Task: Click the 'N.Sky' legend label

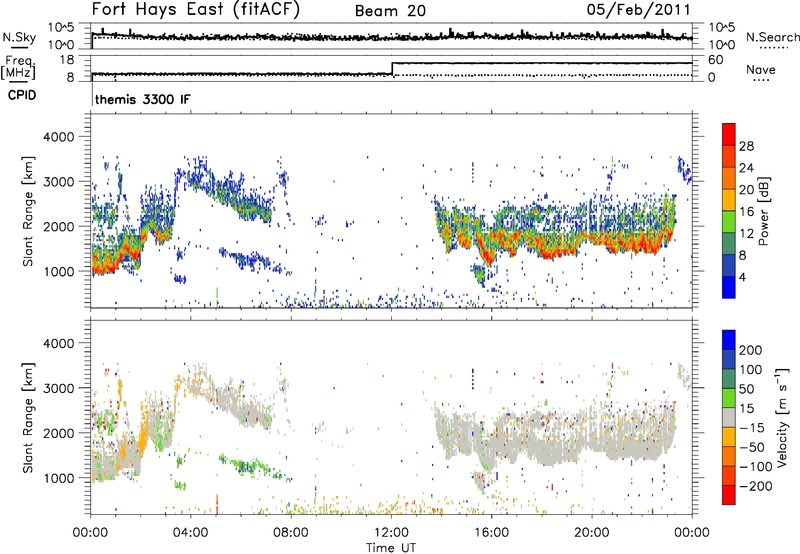Action: [19, 37]
